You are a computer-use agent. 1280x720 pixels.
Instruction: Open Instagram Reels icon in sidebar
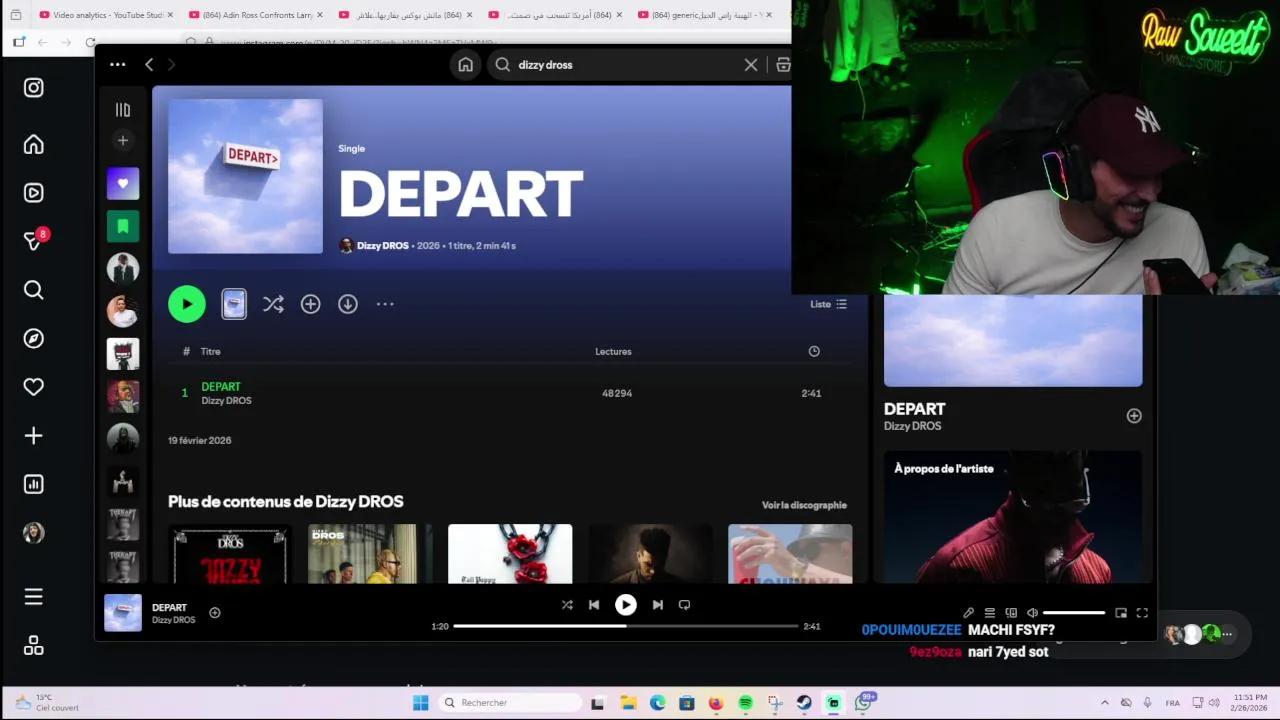coord(34,193)
